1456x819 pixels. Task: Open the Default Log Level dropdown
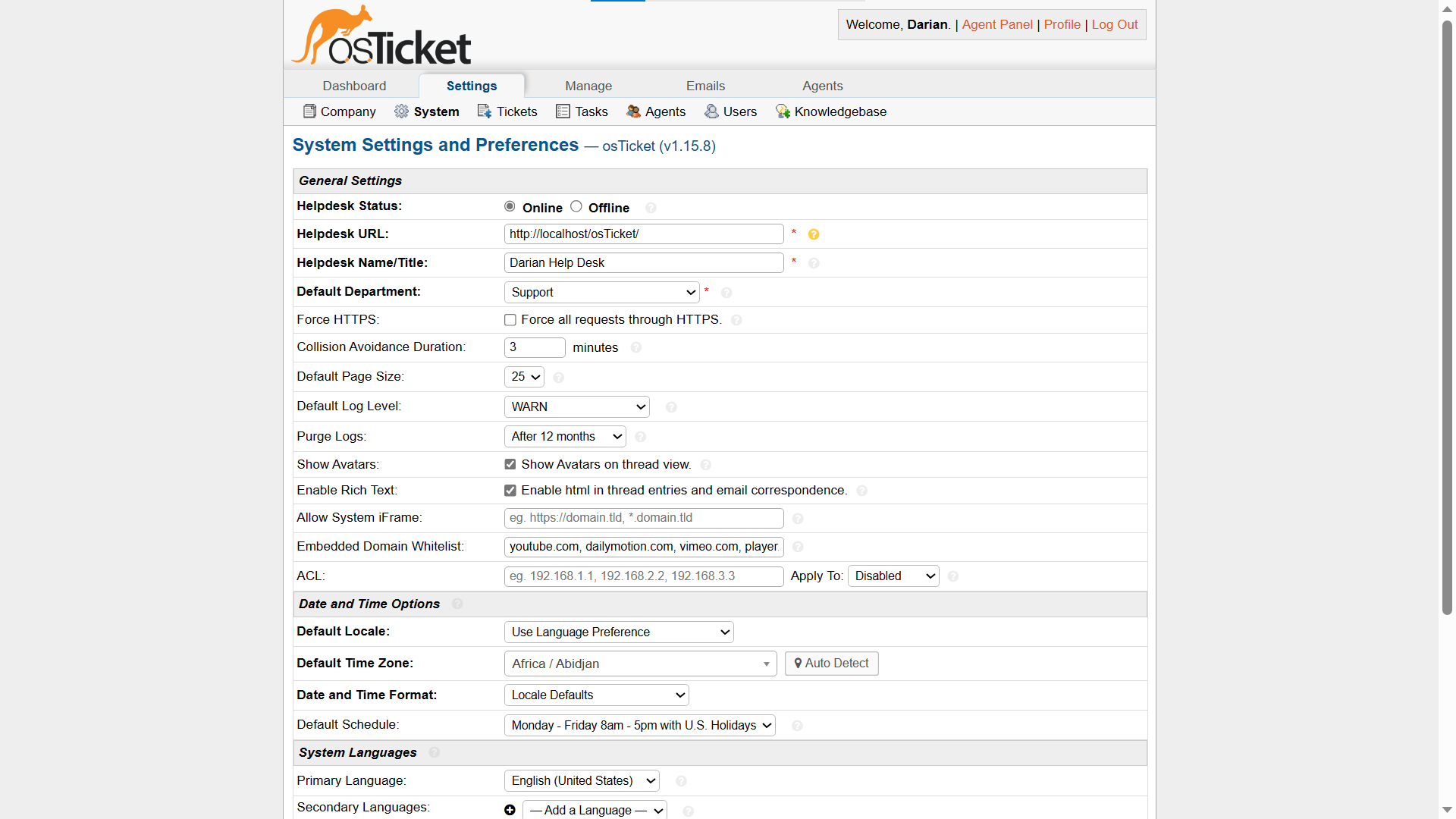[576, 406]
